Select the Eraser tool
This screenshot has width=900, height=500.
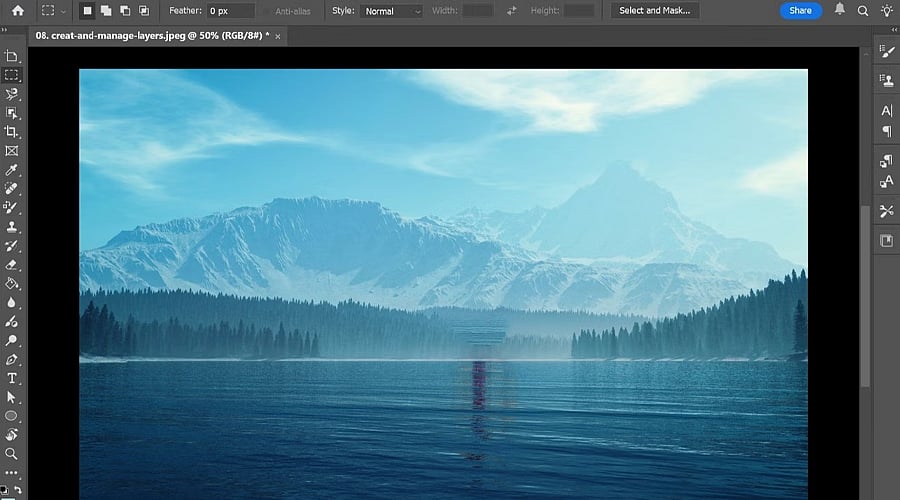pyautogui.click(x=11, y=265)
